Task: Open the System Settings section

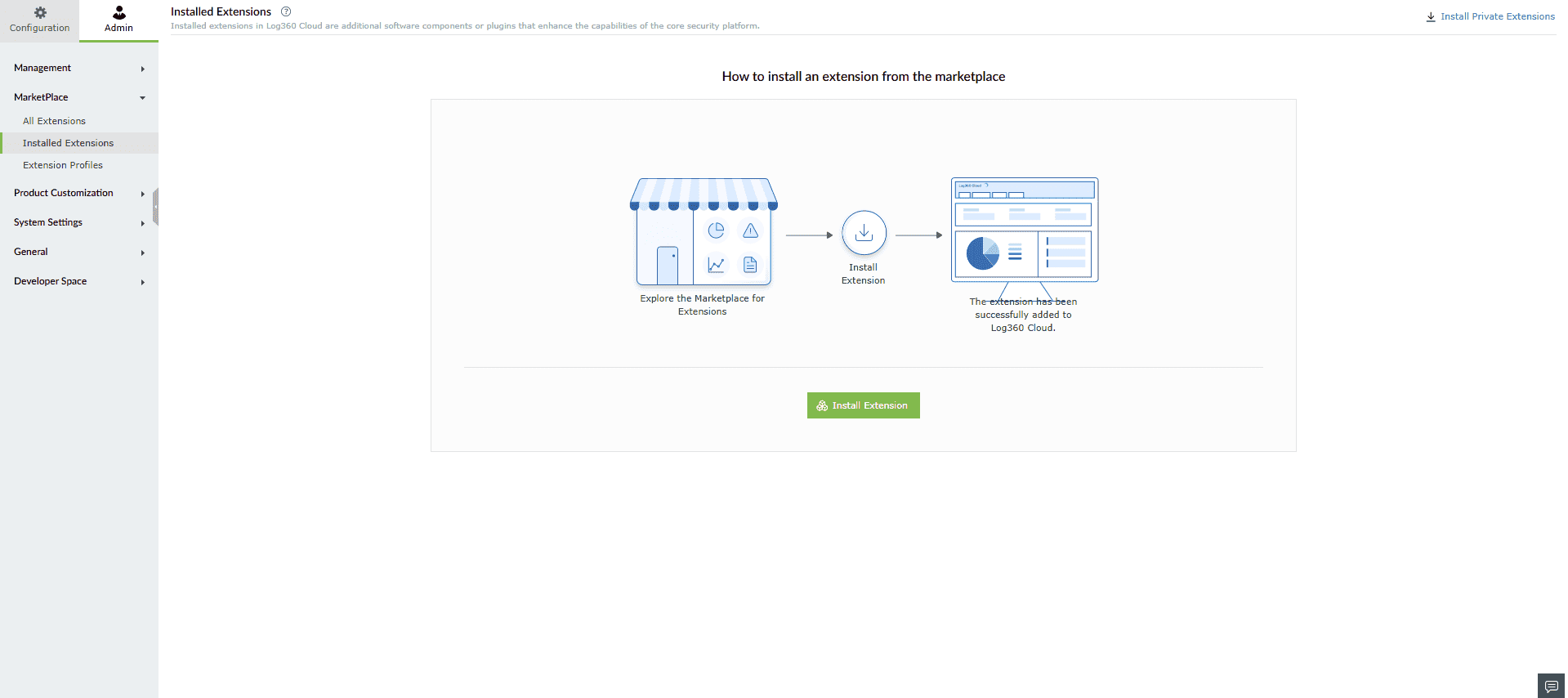Action: click(x=48, y=222)
